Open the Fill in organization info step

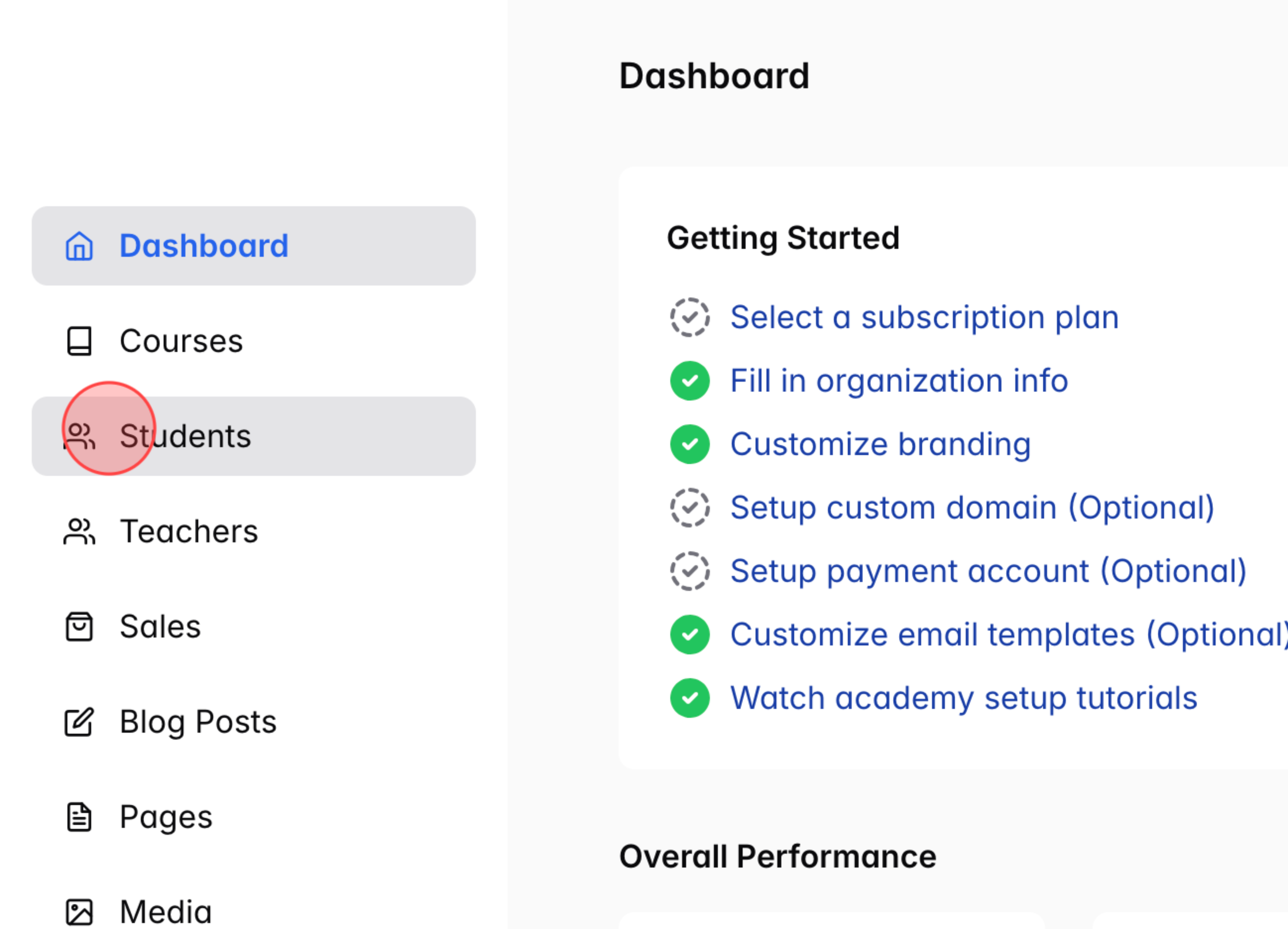(x=899, y=380)
